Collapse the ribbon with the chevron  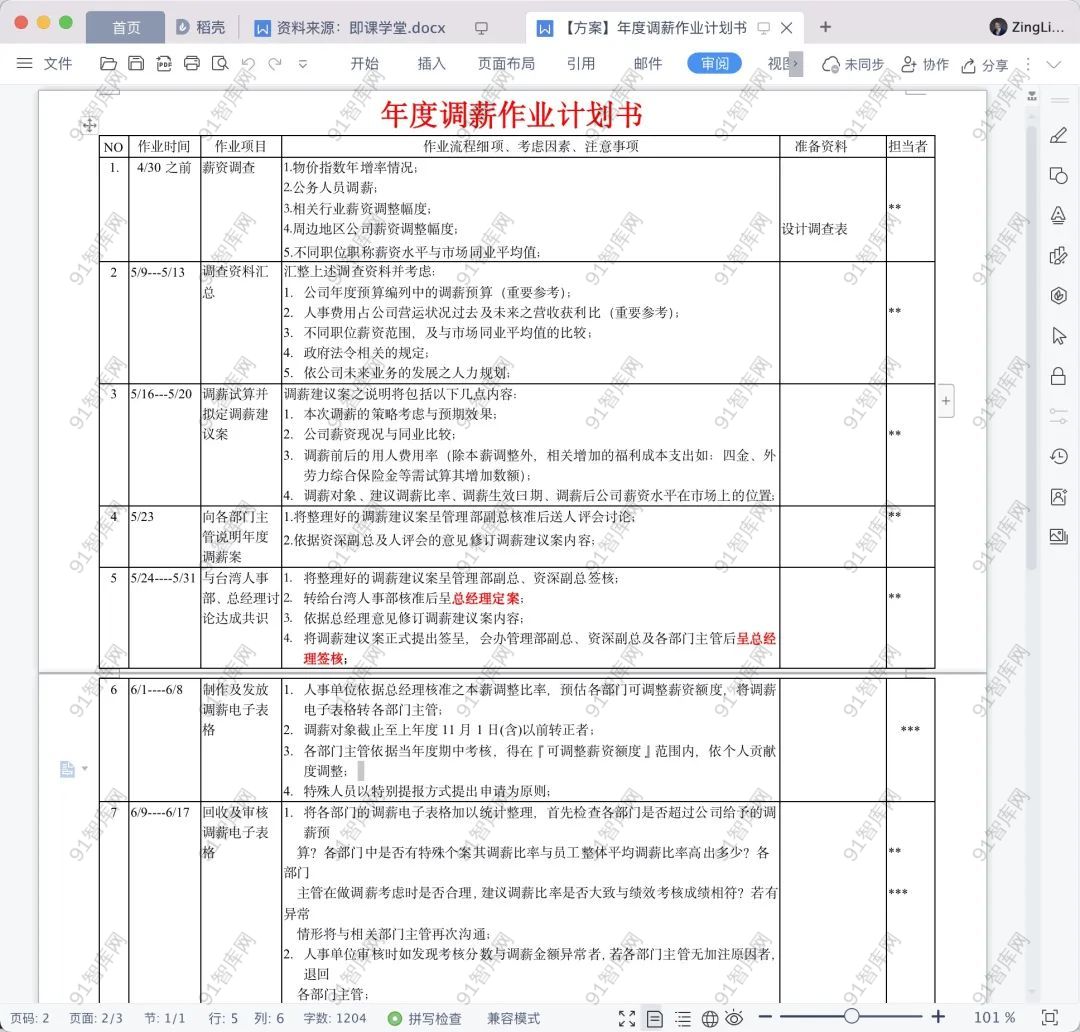(x=1053, y=64)
